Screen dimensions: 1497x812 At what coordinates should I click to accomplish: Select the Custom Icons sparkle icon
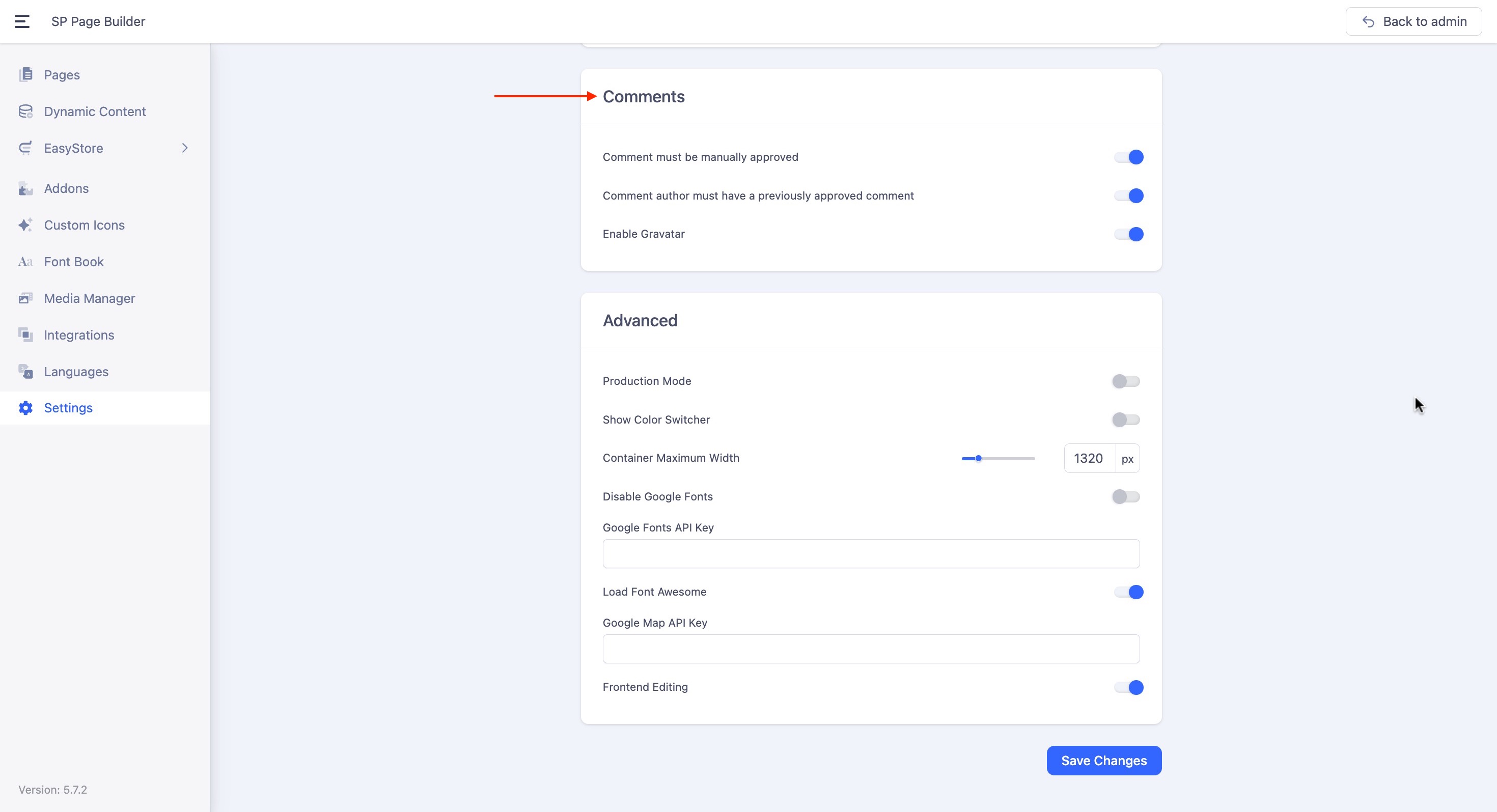click(x=25, y=226)
